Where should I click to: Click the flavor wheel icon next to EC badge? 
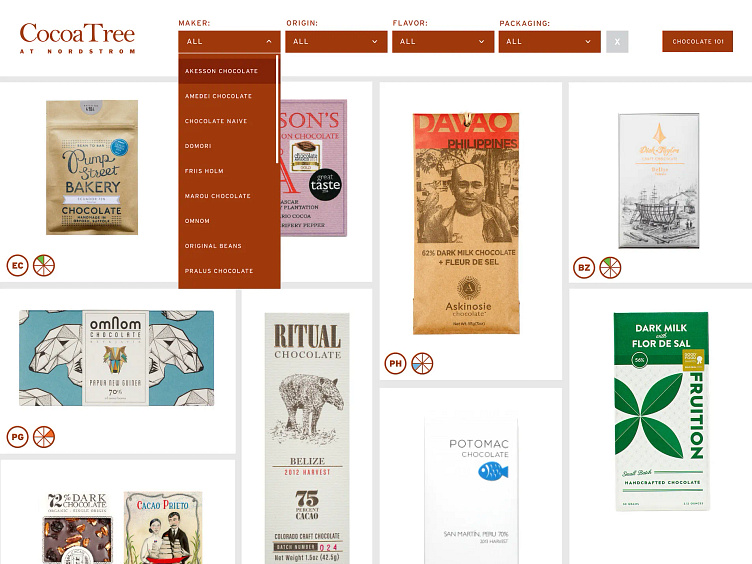pos(44,266)
